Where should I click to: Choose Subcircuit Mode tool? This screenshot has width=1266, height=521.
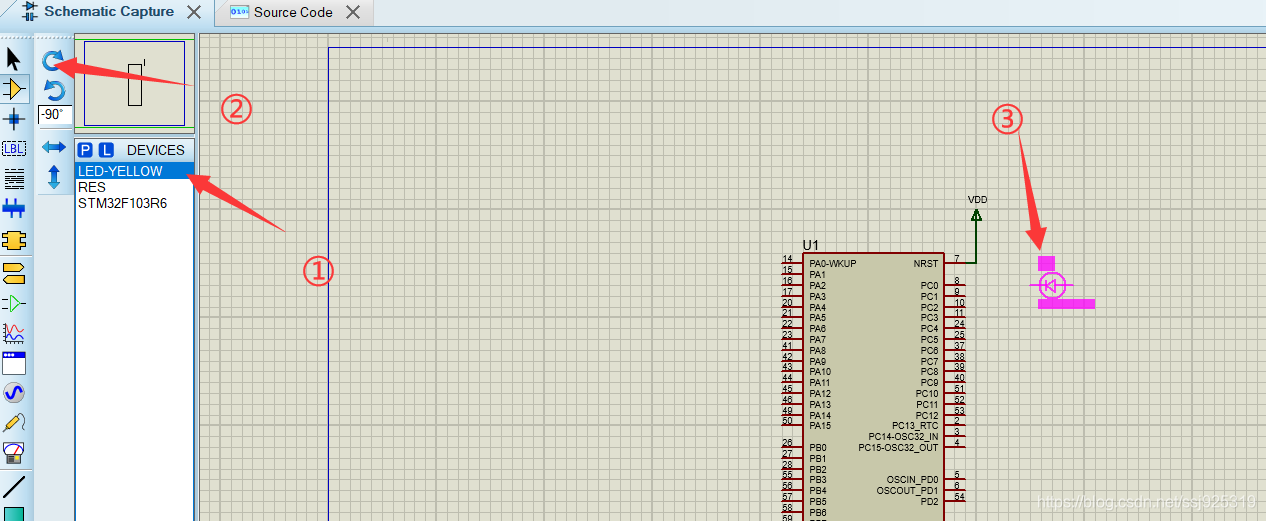14,240
